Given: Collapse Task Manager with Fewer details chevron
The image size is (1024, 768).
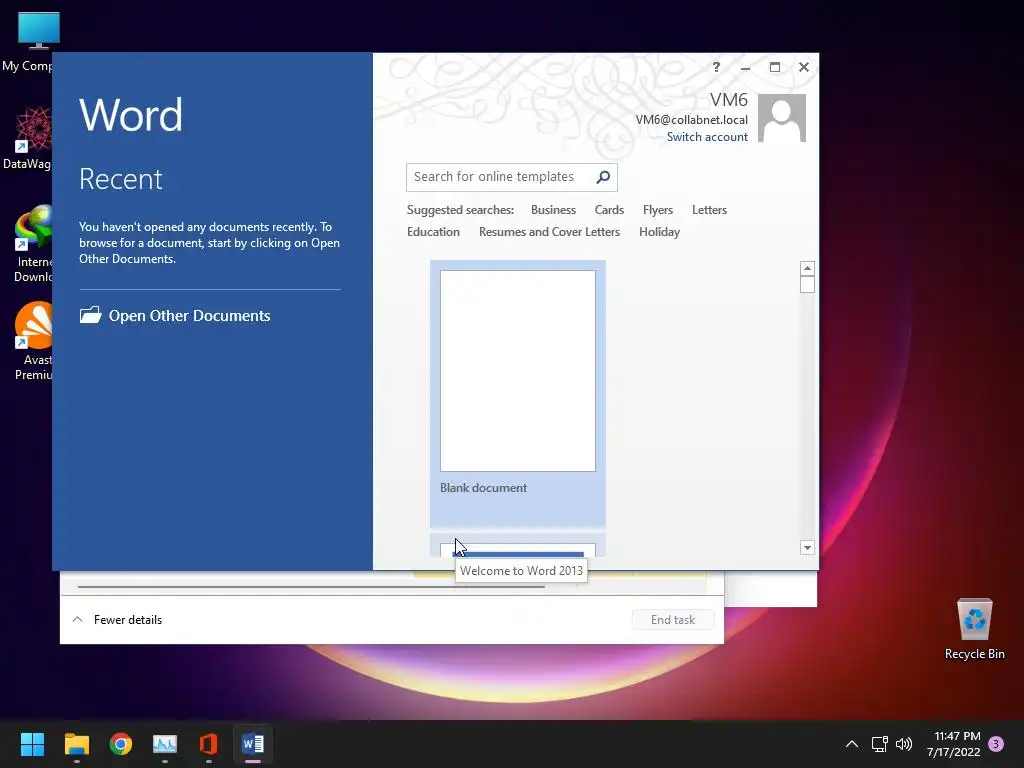Looking at the screenshot, I should [78, 620].
